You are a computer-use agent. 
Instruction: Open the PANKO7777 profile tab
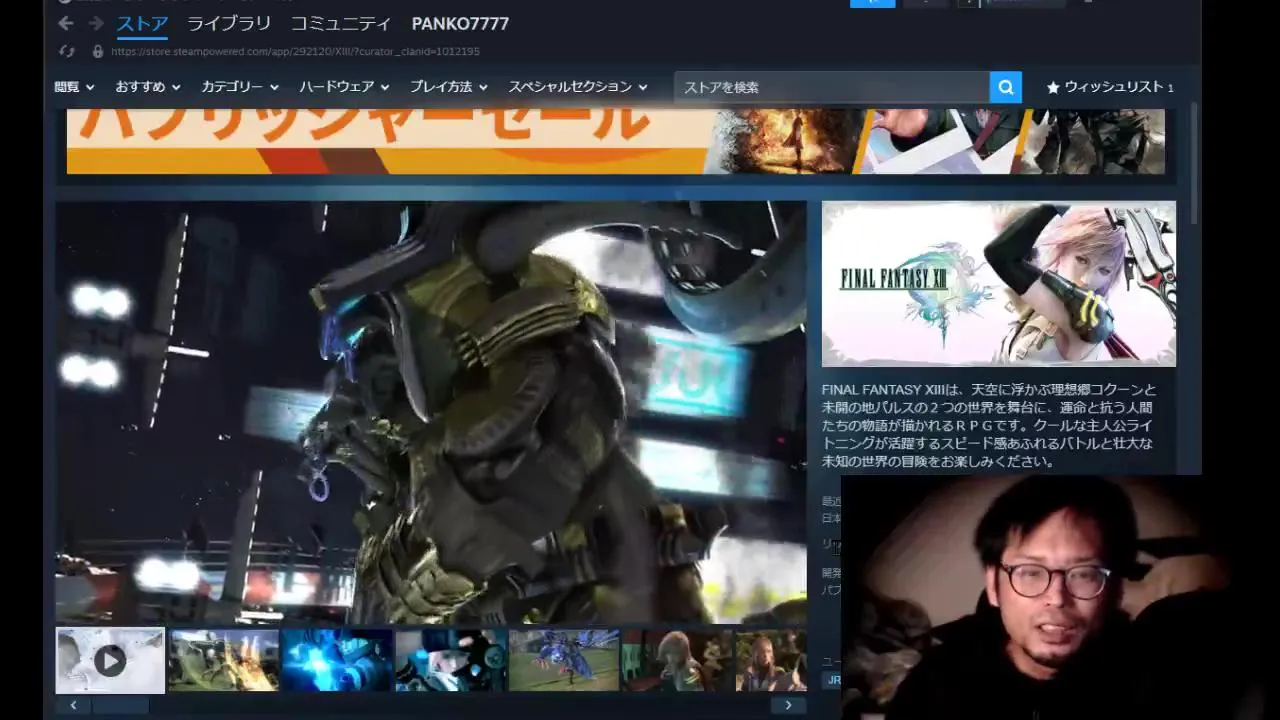coord(460,23)
